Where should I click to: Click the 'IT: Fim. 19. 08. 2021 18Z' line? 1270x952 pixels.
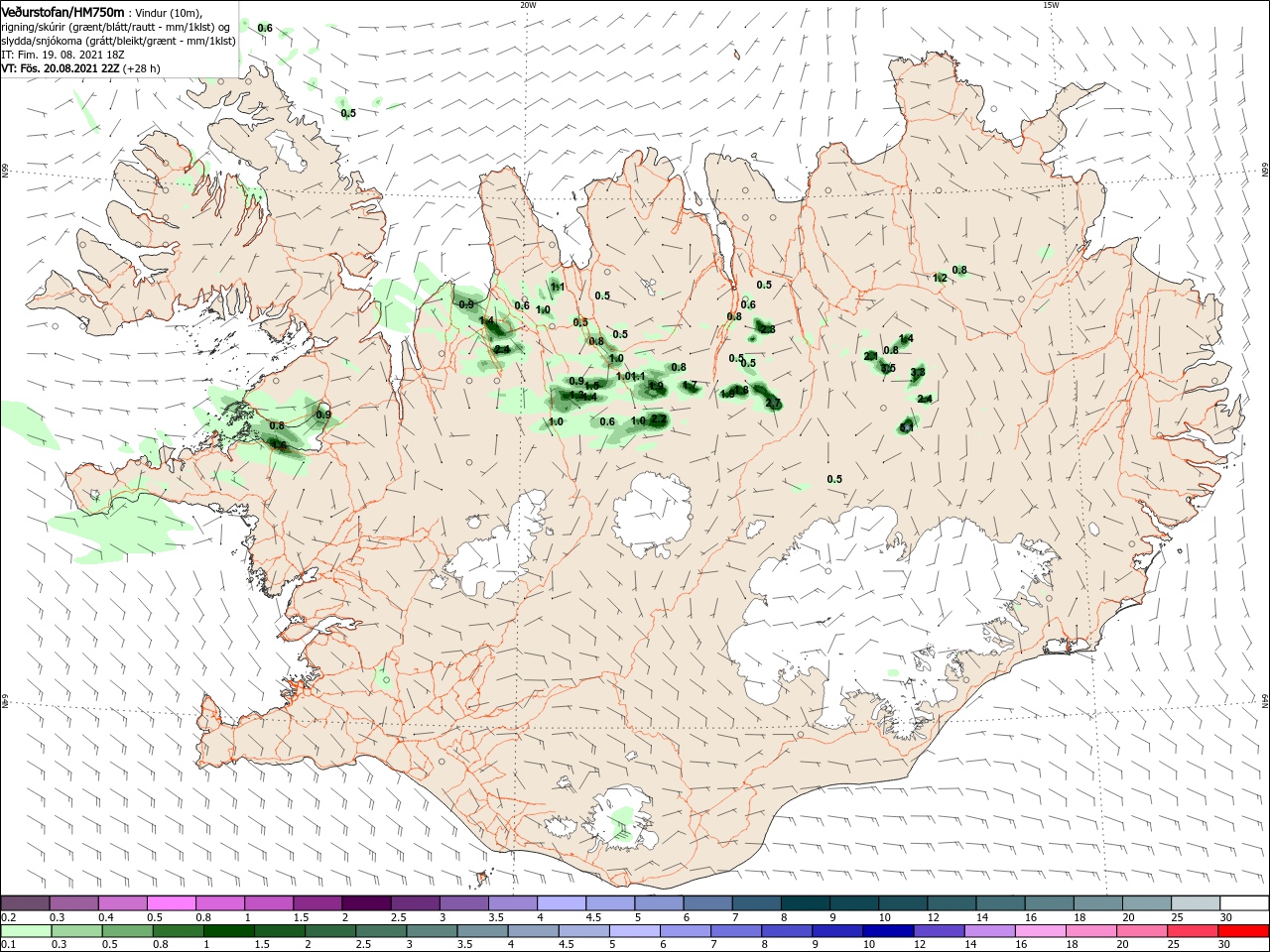click(x=63, y=55)
